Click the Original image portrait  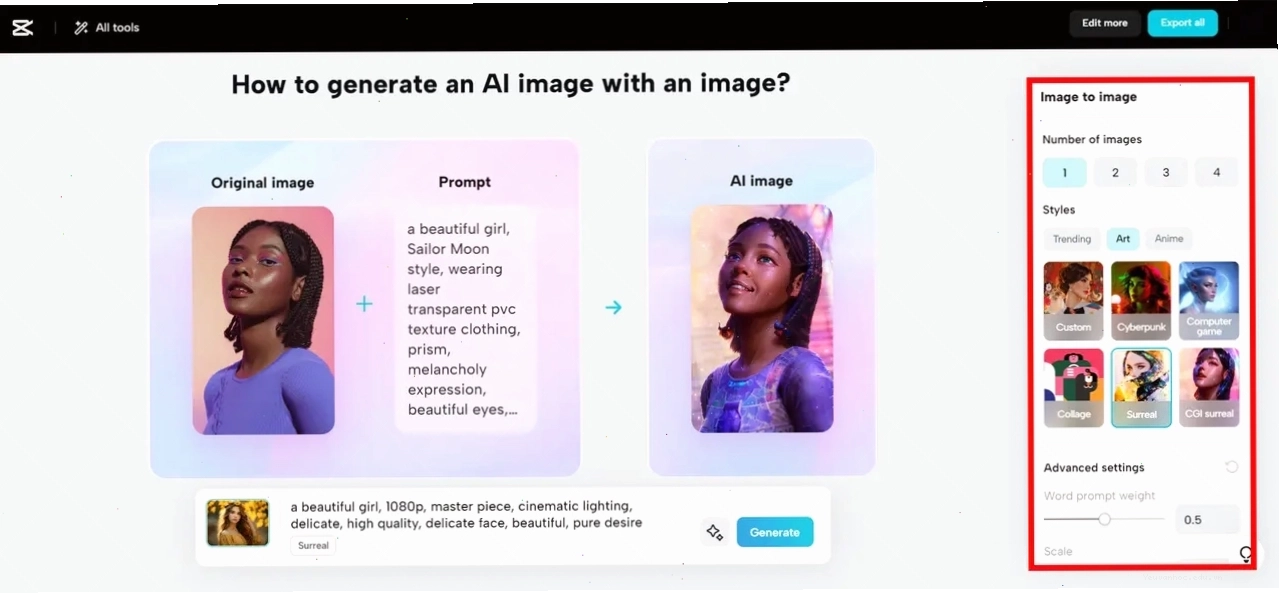(263, 320)
